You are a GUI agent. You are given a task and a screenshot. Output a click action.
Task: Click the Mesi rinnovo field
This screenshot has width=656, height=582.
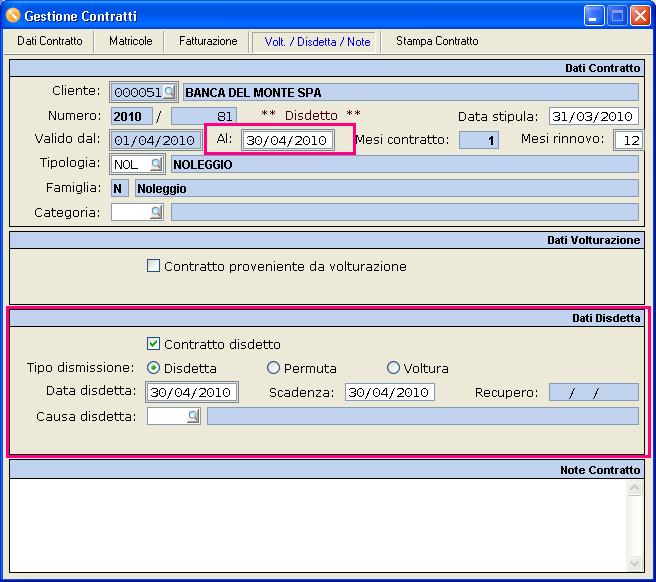(628, 140)
